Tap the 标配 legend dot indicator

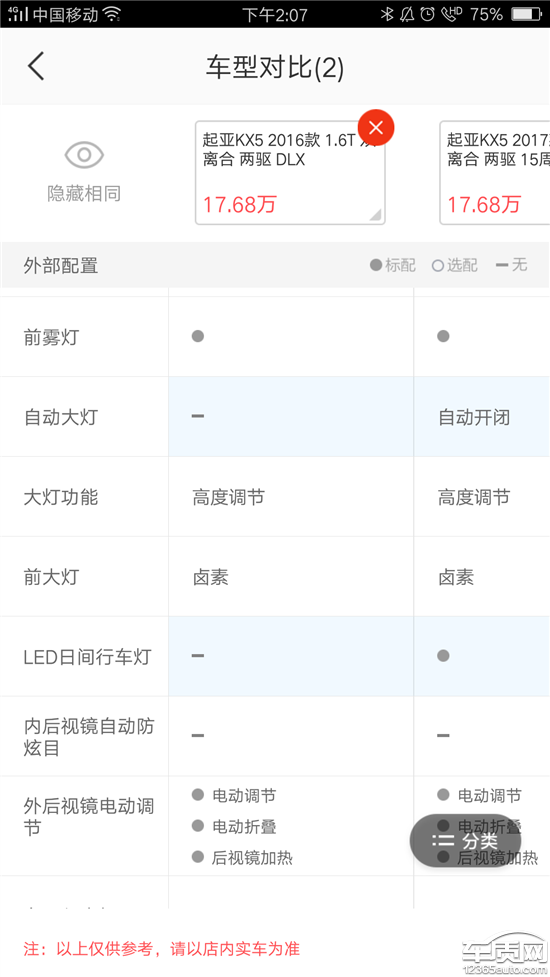(376, 265)
